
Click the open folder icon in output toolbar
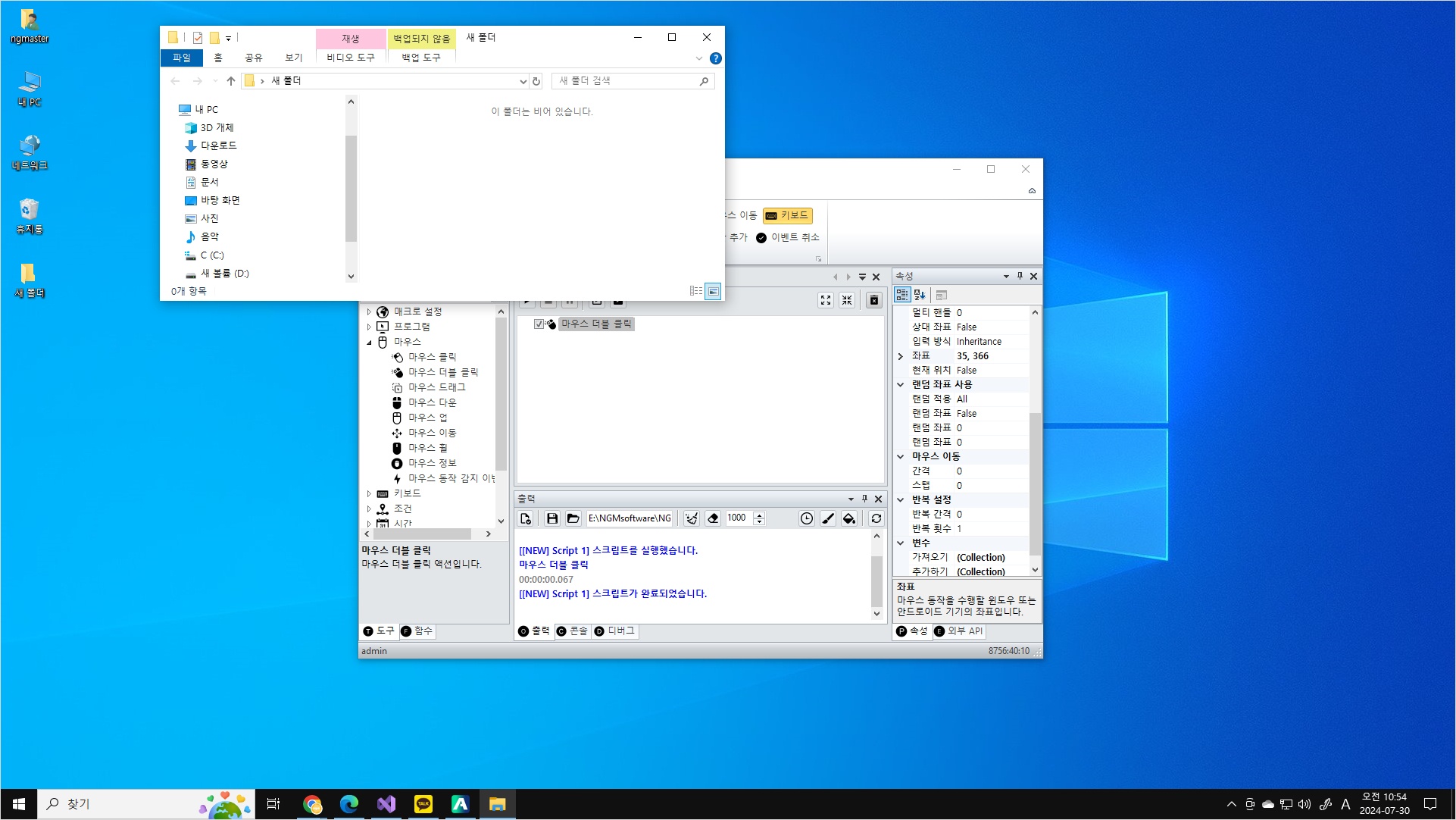tap(573, 518)
